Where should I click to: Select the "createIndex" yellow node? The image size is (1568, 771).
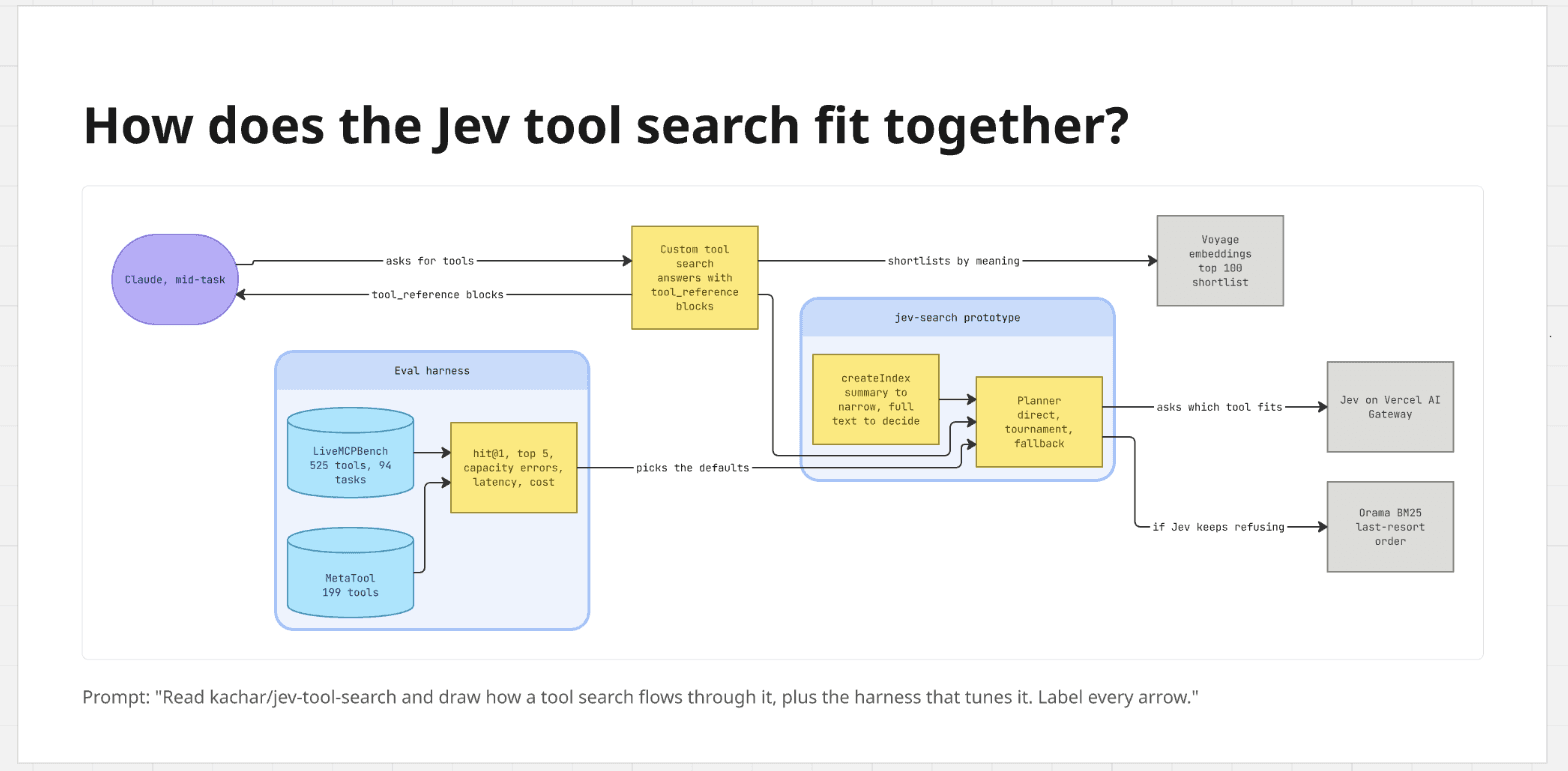876,399
